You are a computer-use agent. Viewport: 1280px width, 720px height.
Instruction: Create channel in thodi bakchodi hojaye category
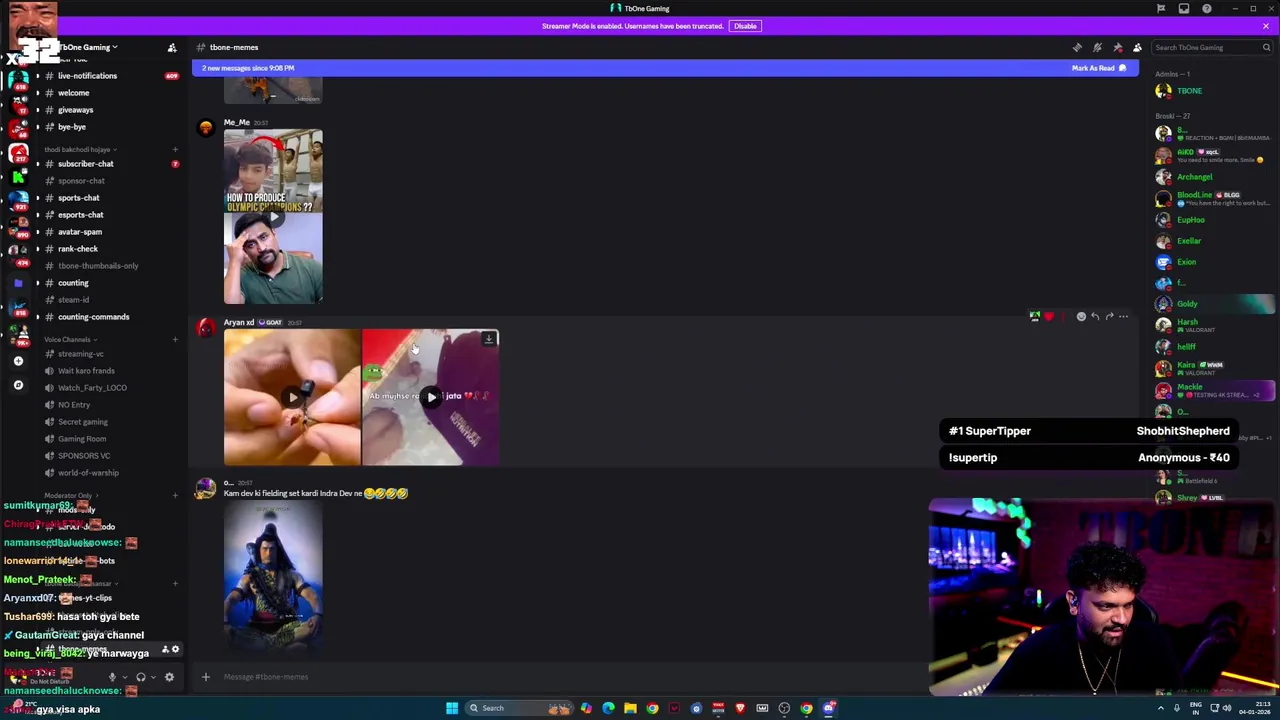click(175, 149)
